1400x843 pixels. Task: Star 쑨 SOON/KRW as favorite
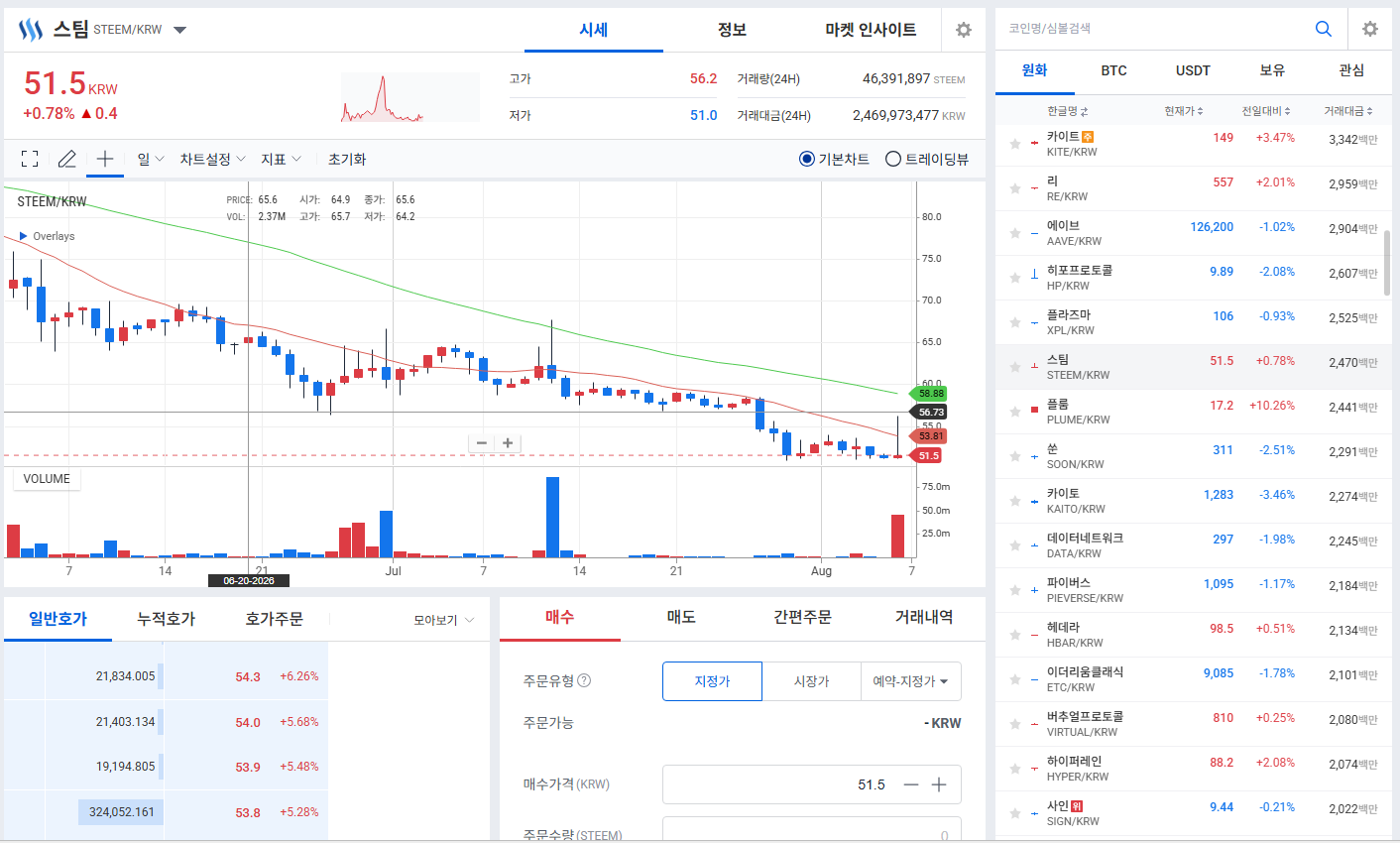pyautogui.click(x=1015, y=456)
